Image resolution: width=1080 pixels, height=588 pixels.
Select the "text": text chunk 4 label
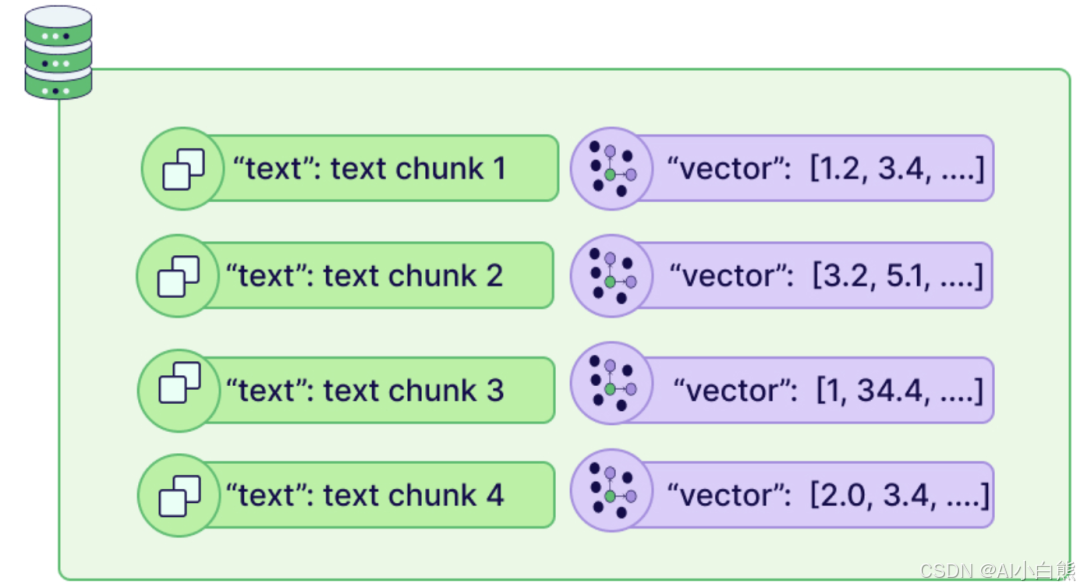tap(365, 495)
